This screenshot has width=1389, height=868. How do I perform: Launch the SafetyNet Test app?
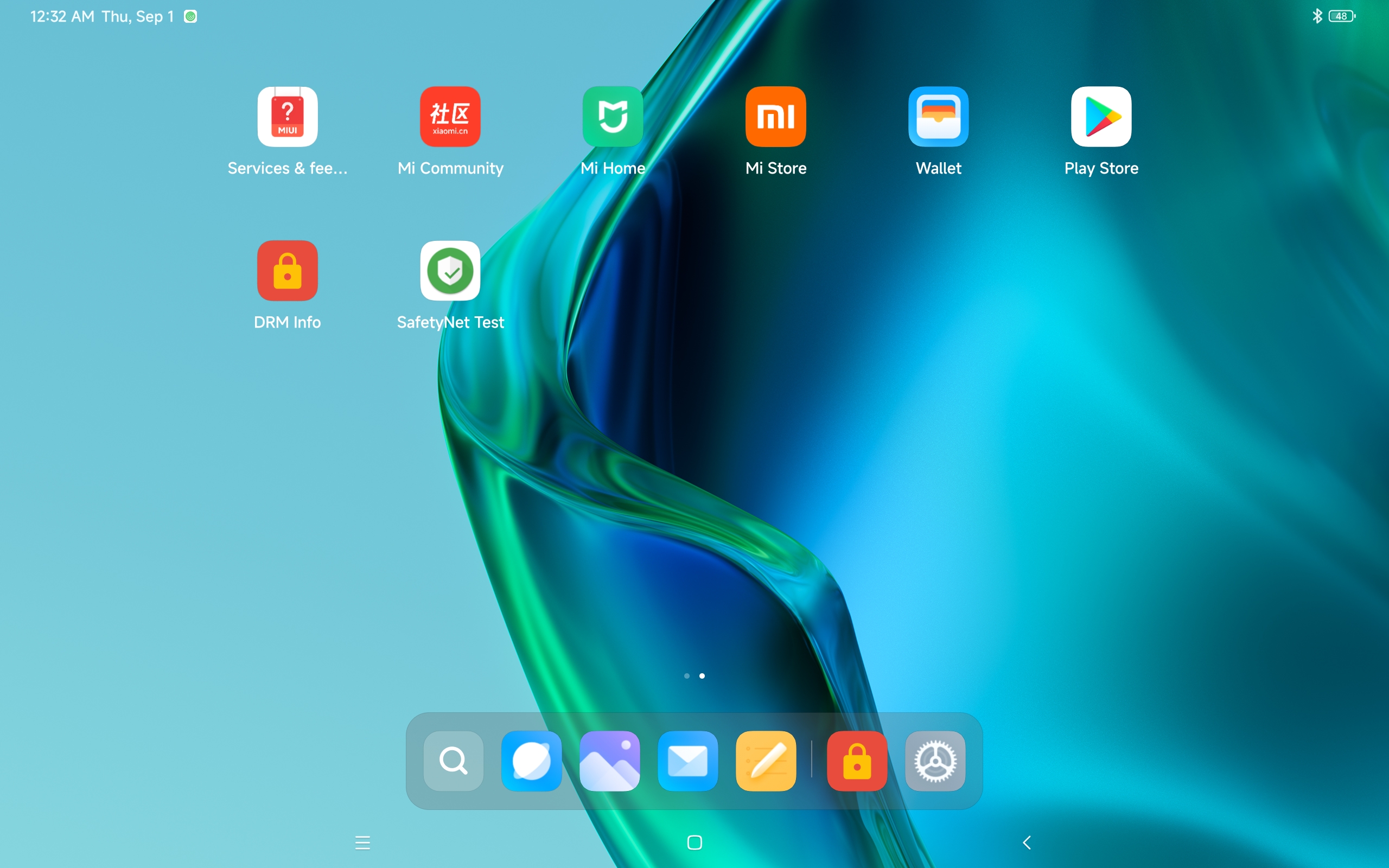(x=450, y=270)
